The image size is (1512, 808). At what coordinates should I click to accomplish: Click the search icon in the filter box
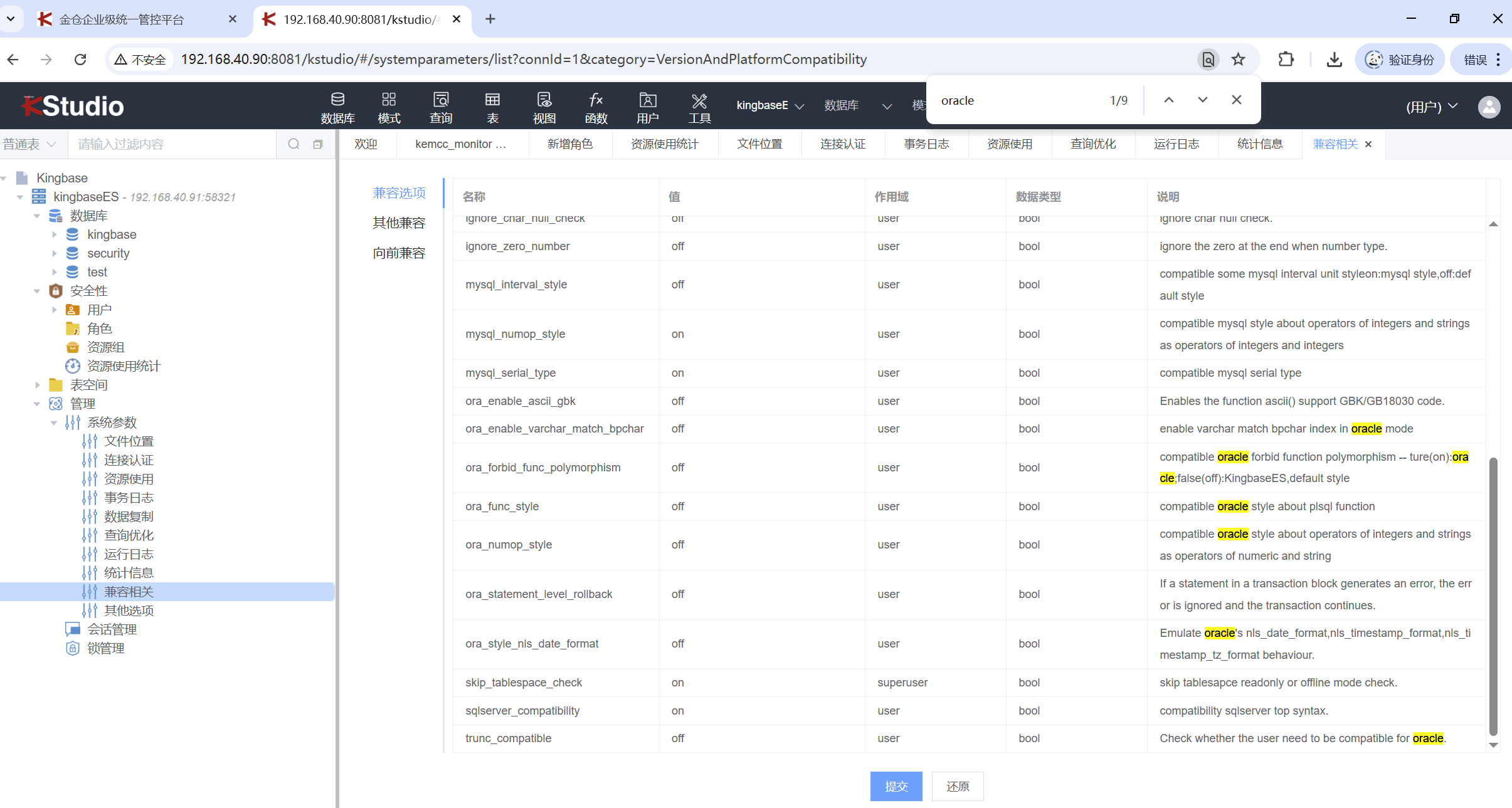[x=293, y=144]
